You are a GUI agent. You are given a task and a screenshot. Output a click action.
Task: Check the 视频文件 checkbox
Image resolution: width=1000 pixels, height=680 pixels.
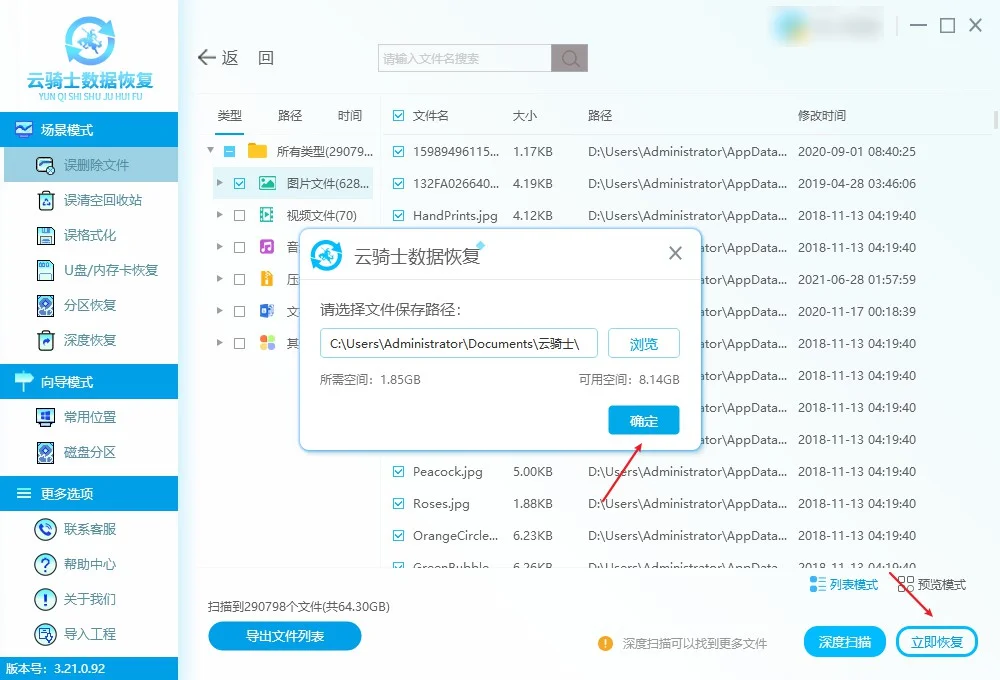[x=241, y=215]
